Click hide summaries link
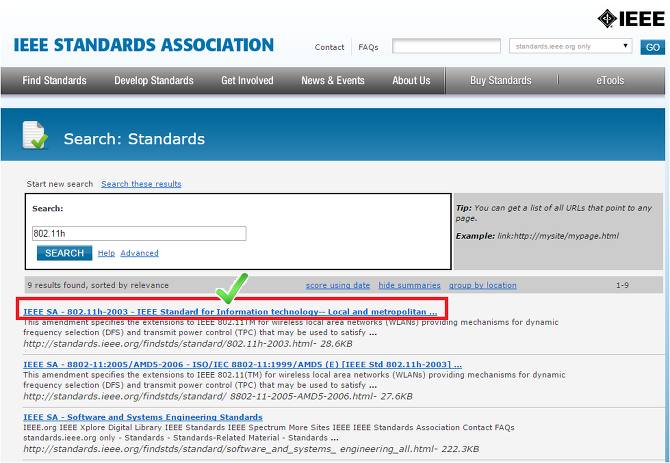This screenshot has height=463, width=670. [x=409, y=285]
